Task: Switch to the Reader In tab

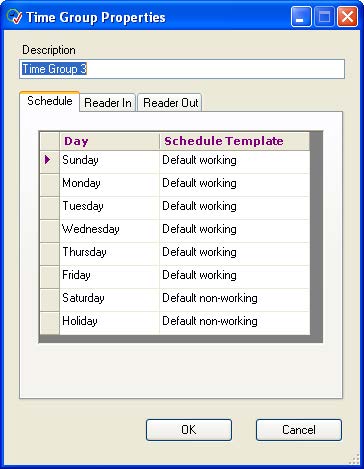Action: (x=108, y=102)
